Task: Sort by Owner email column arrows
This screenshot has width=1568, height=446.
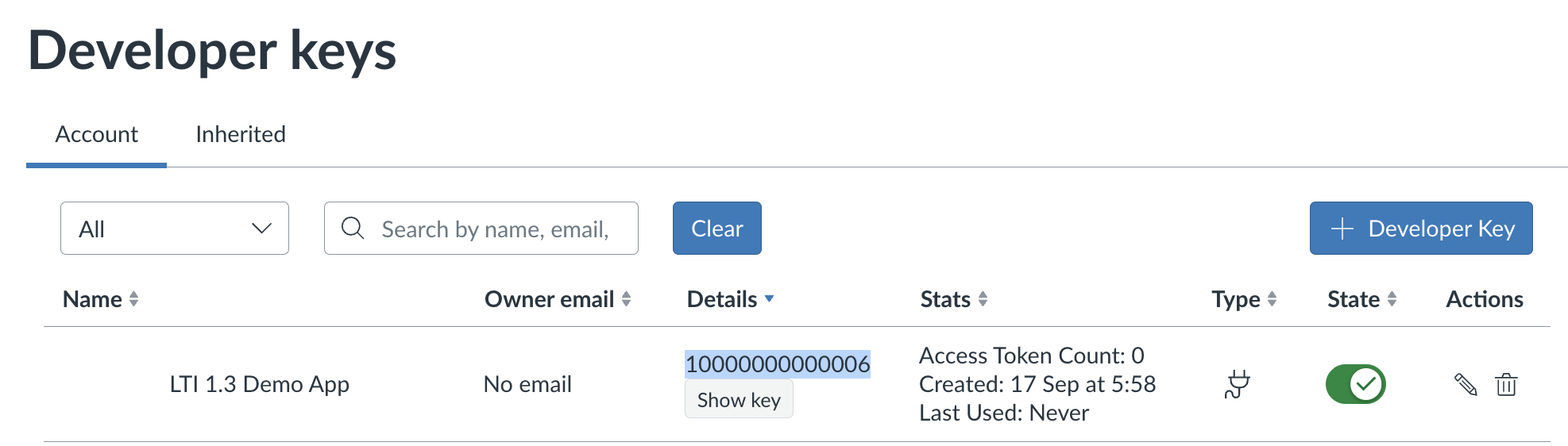Action: 626,299
